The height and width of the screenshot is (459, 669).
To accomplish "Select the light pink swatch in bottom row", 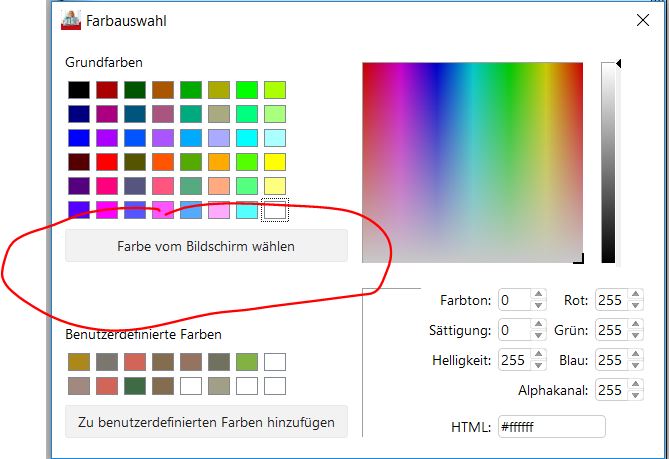I will click(x=219, y=210).
